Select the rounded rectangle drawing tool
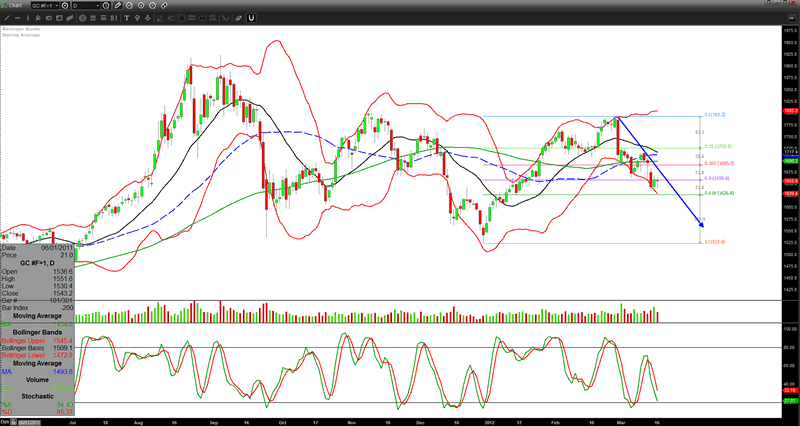 [59, 18]
